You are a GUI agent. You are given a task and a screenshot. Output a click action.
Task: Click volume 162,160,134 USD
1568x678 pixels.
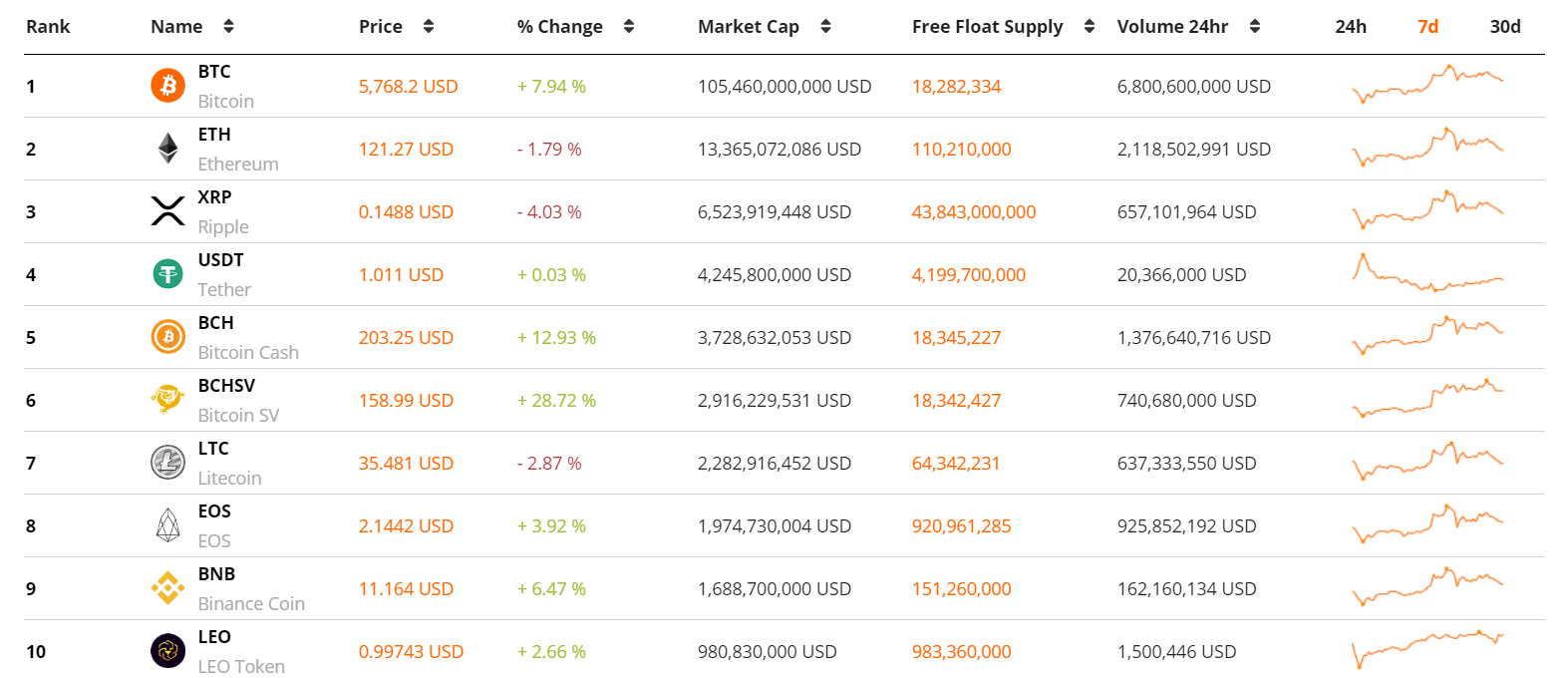coord(1186,589)
